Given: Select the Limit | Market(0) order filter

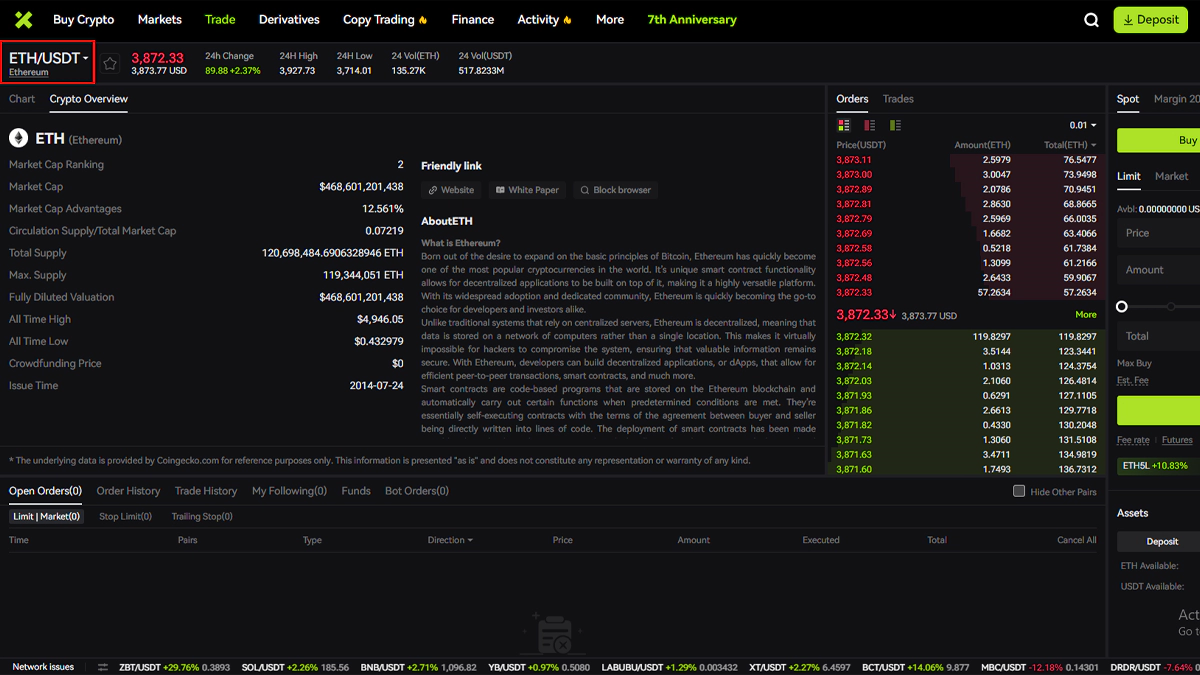Looking at the screenshot, I should [46, 517].
